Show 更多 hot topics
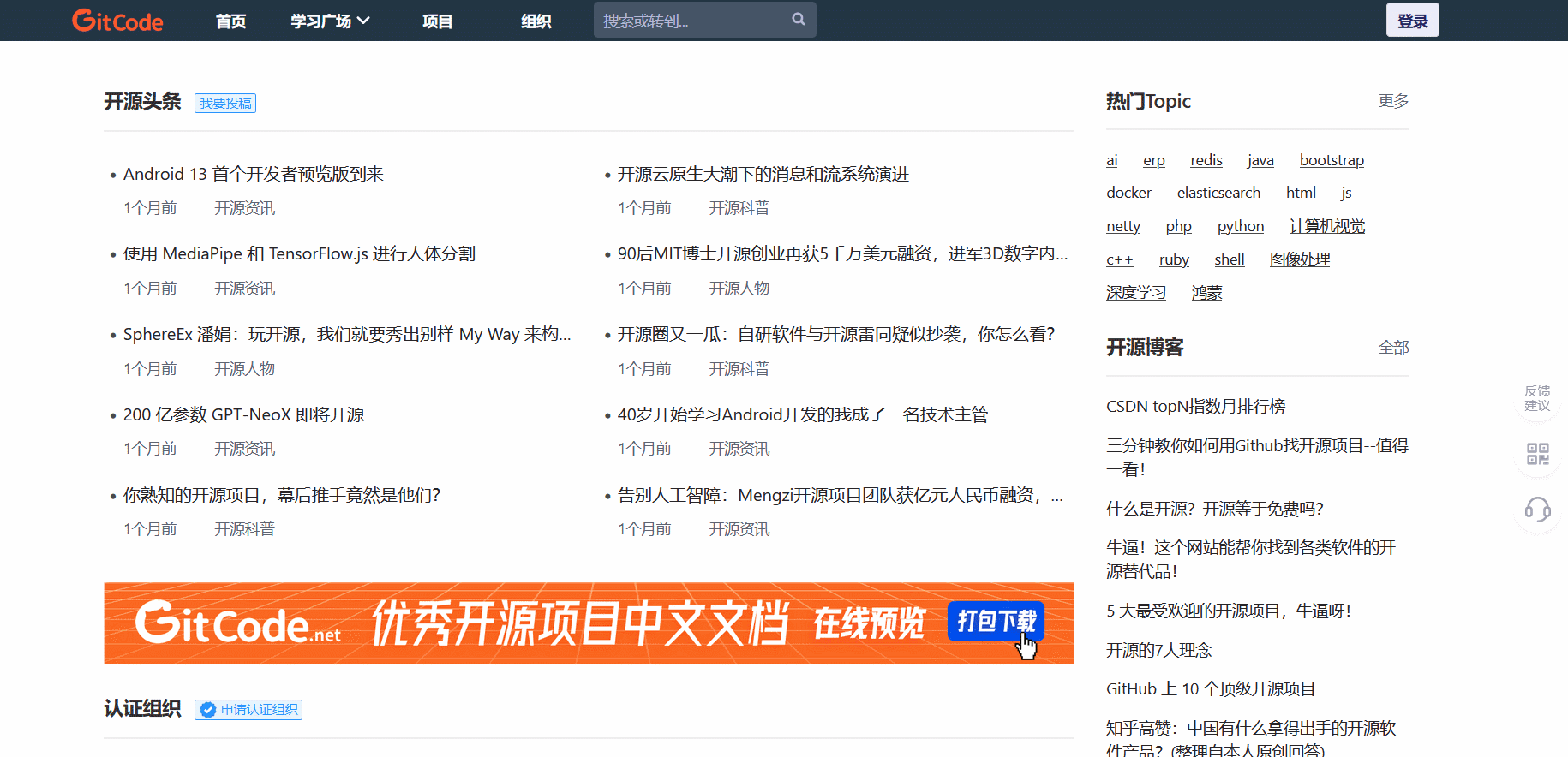The image size is (1568, 757). [1392, 101]
